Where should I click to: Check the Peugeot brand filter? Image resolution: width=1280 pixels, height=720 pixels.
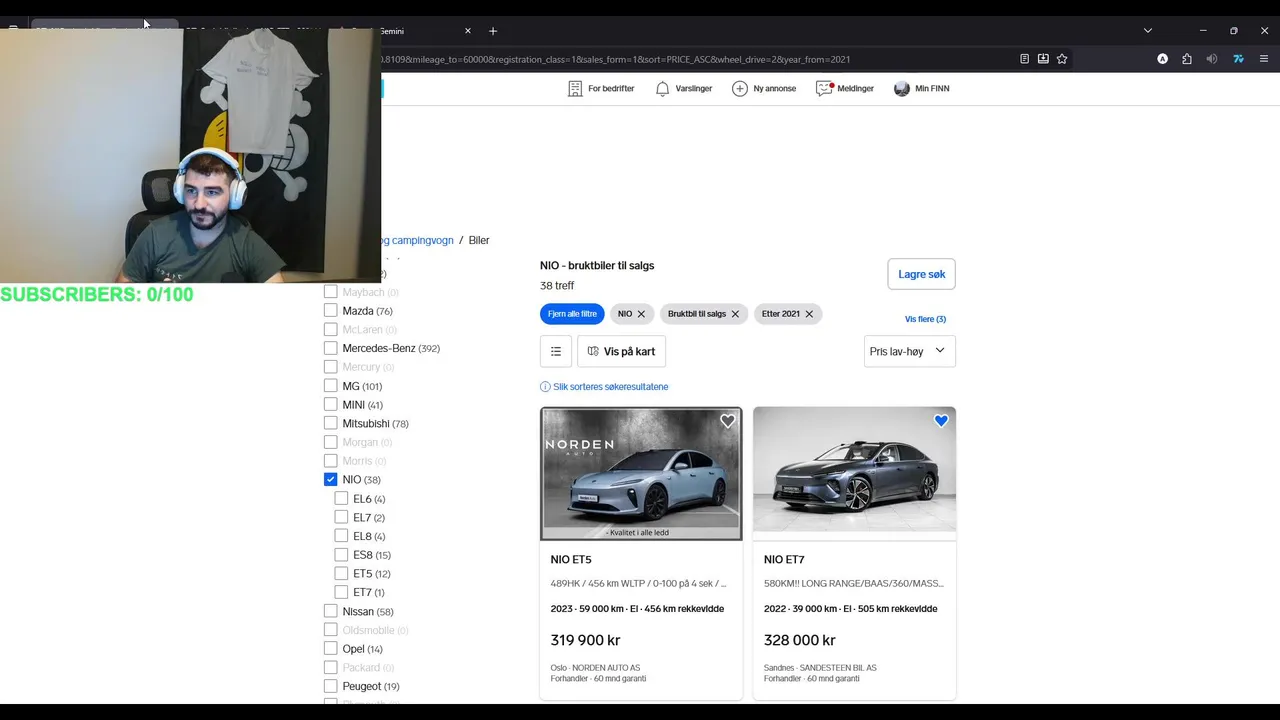[330, 686]
